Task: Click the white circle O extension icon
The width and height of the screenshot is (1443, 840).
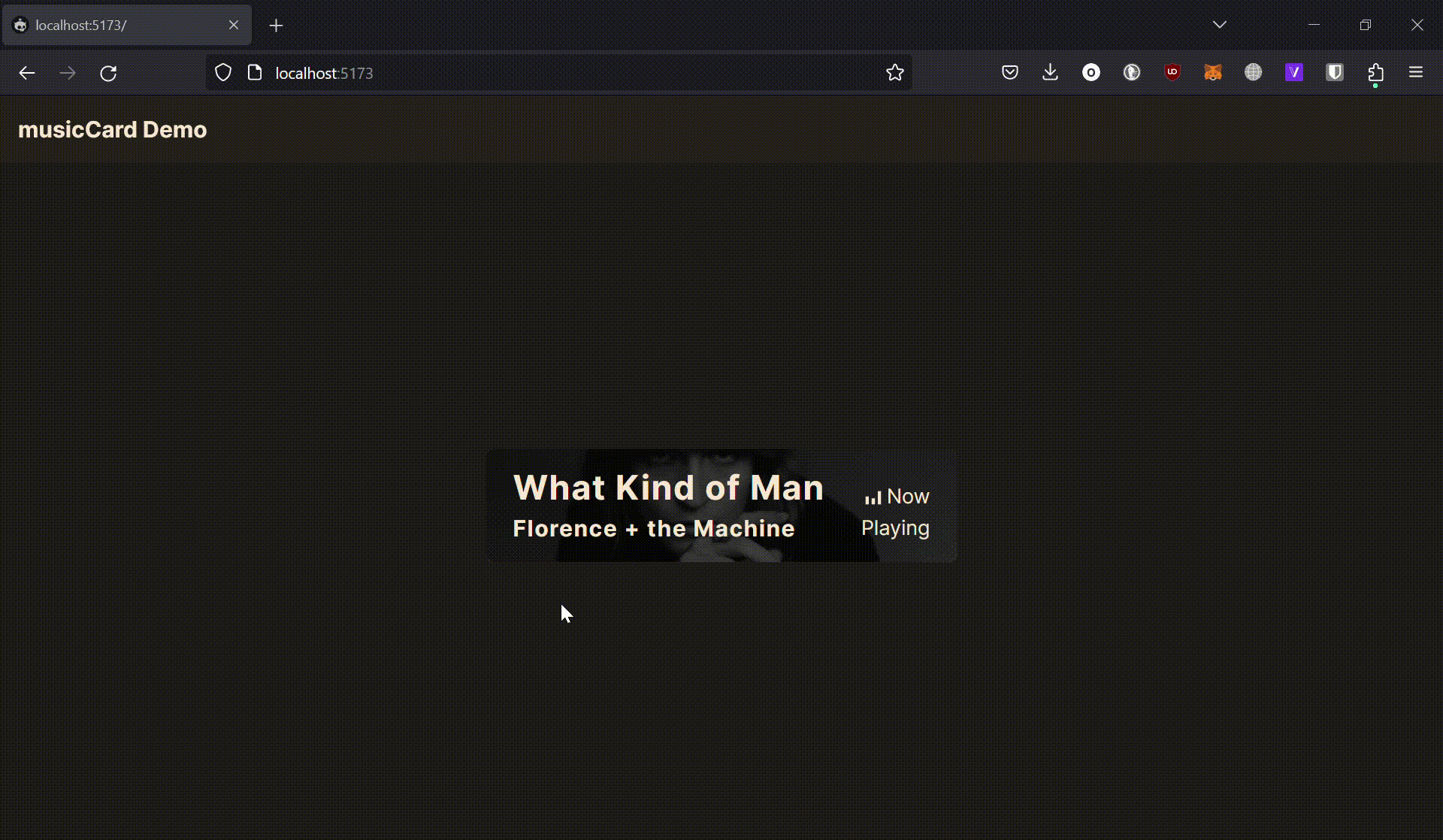Action: [1091, 72]
